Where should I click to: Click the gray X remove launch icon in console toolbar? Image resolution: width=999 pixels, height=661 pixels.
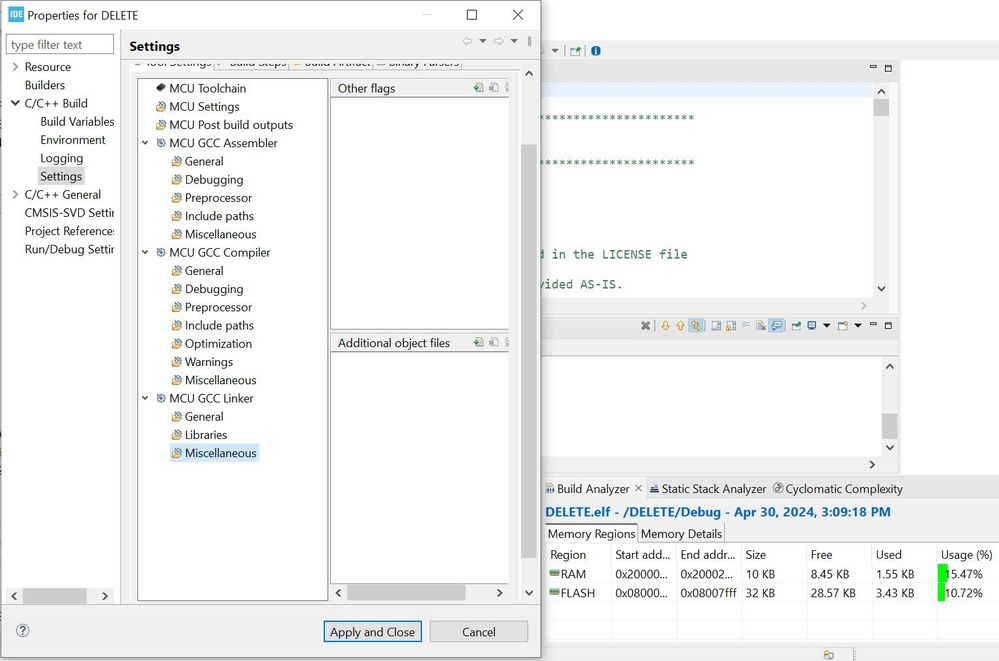click(x=645, y=326)
